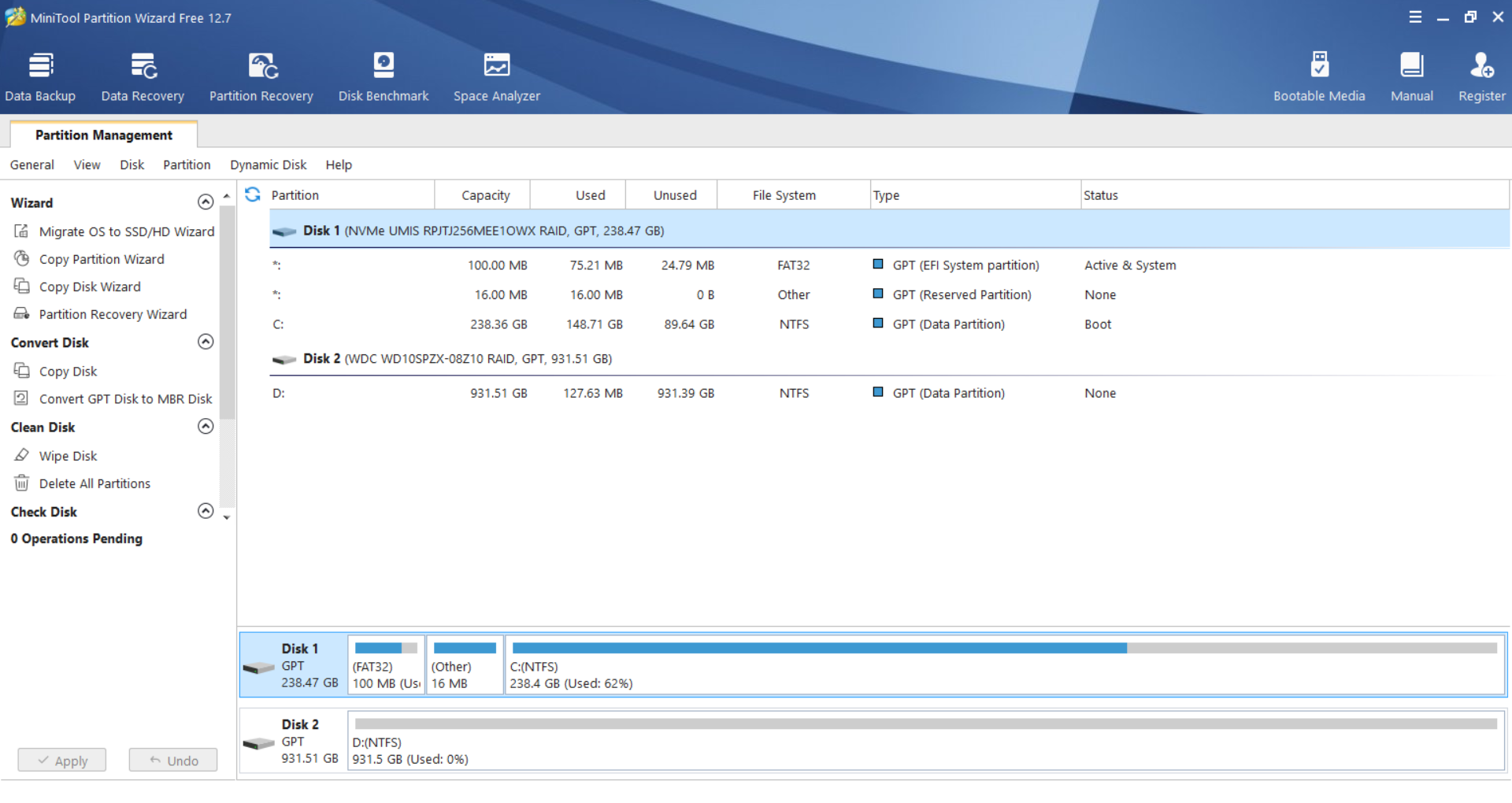Click the Disk 1 drive icon in disk map
The width and height of the screenshot is (1512, 803).
pyautogui.click(x=258, y=668)
